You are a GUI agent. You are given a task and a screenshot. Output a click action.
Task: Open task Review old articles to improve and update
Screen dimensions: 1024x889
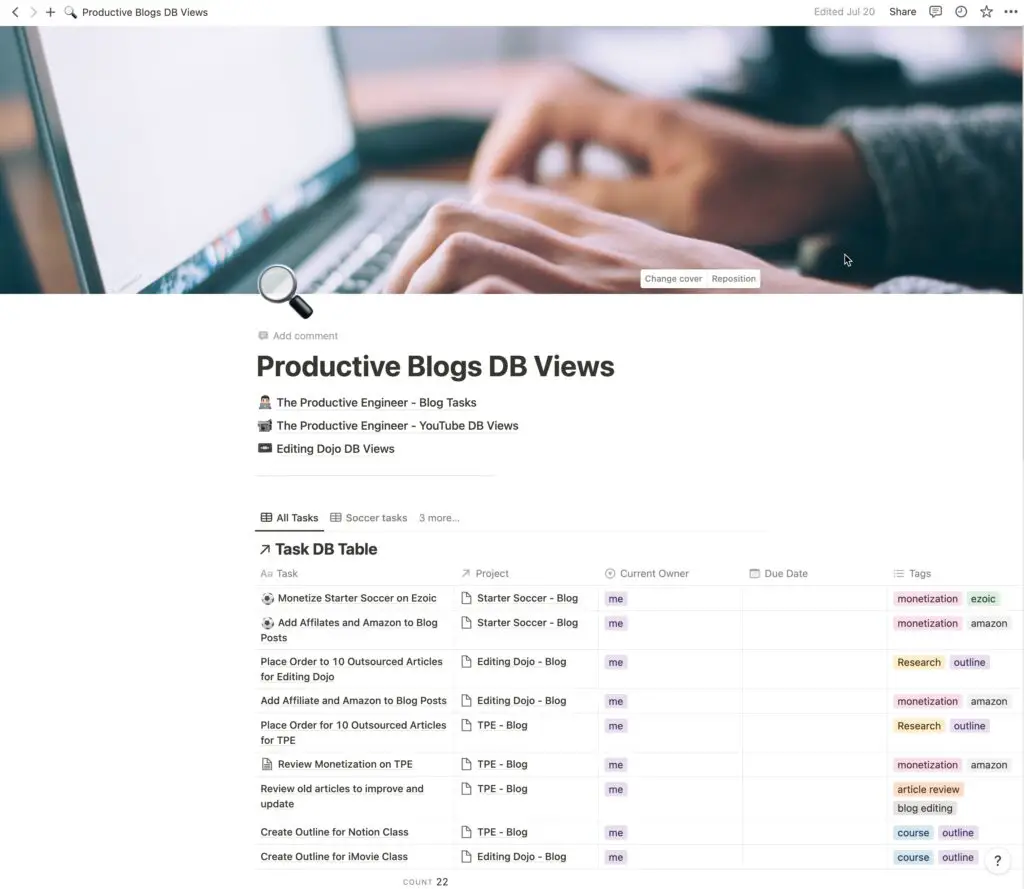coord(342,796)
